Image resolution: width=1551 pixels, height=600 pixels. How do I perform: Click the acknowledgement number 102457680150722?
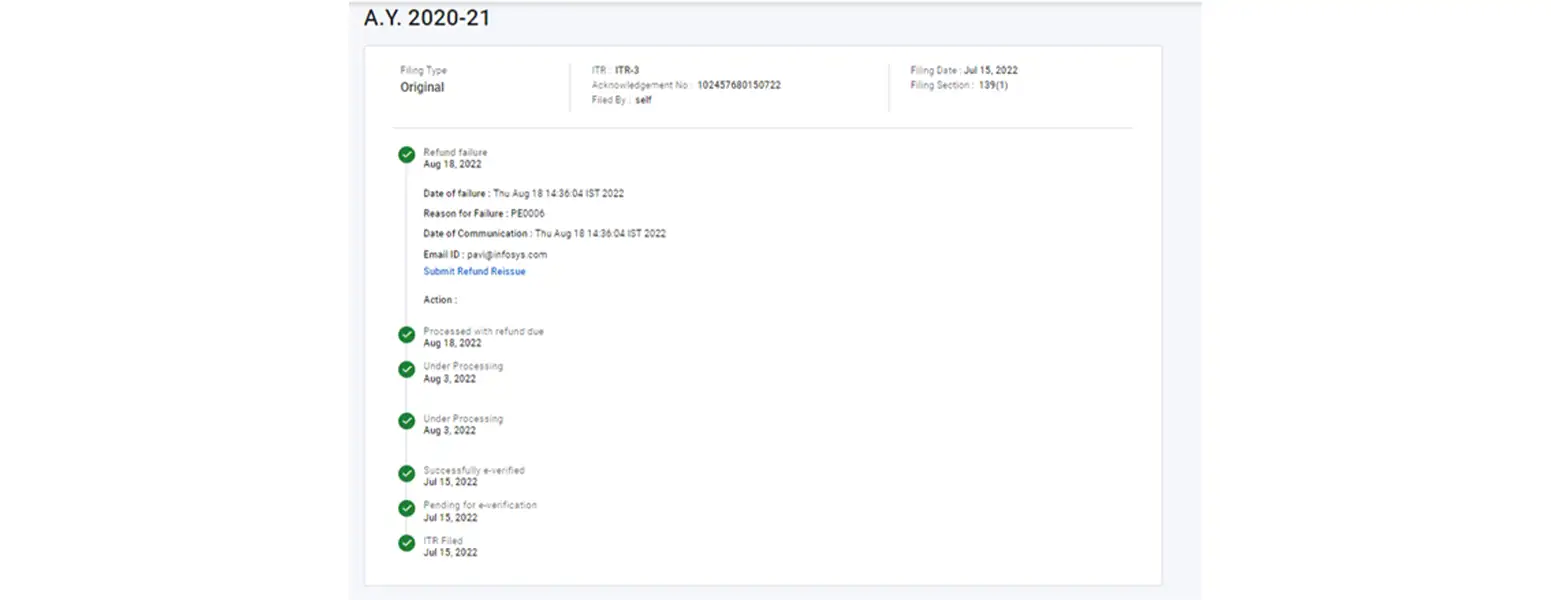coord(738,85)
